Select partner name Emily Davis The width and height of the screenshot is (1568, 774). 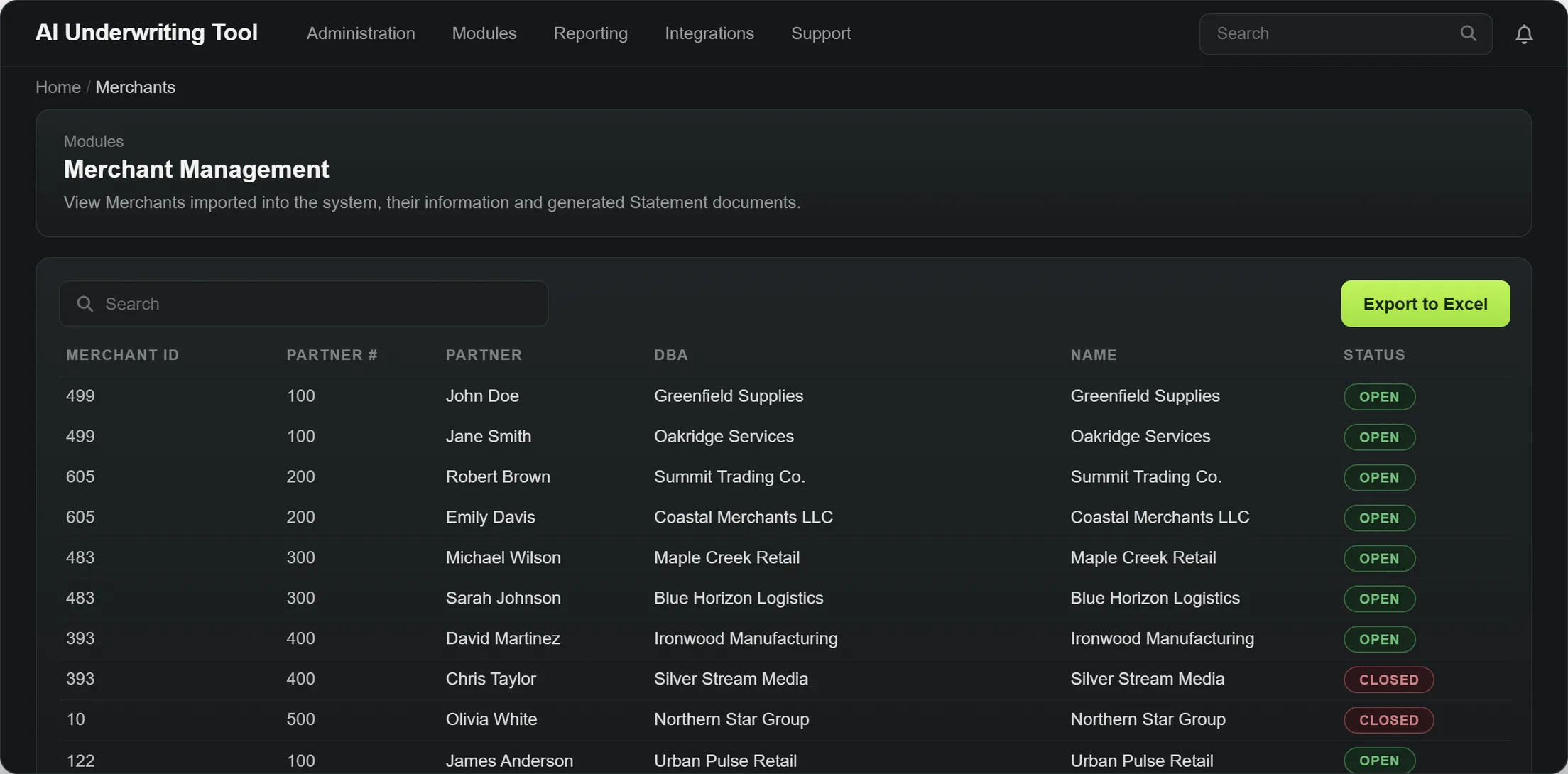coord(490,518)
